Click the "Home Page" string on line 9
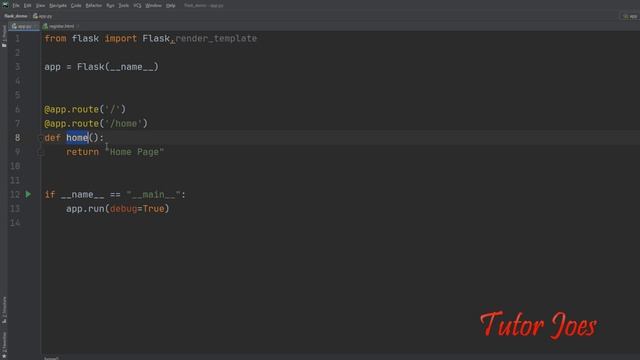 tap(134, 152)
